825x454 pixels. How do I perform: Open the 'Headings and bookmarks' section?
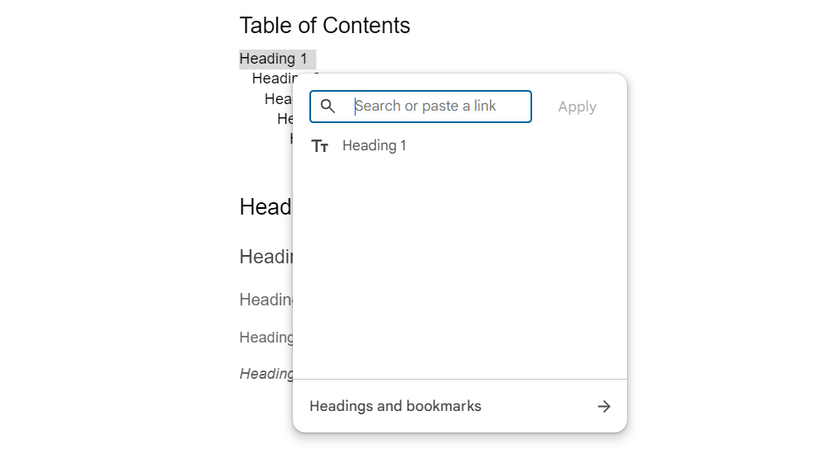coord(396,407)
